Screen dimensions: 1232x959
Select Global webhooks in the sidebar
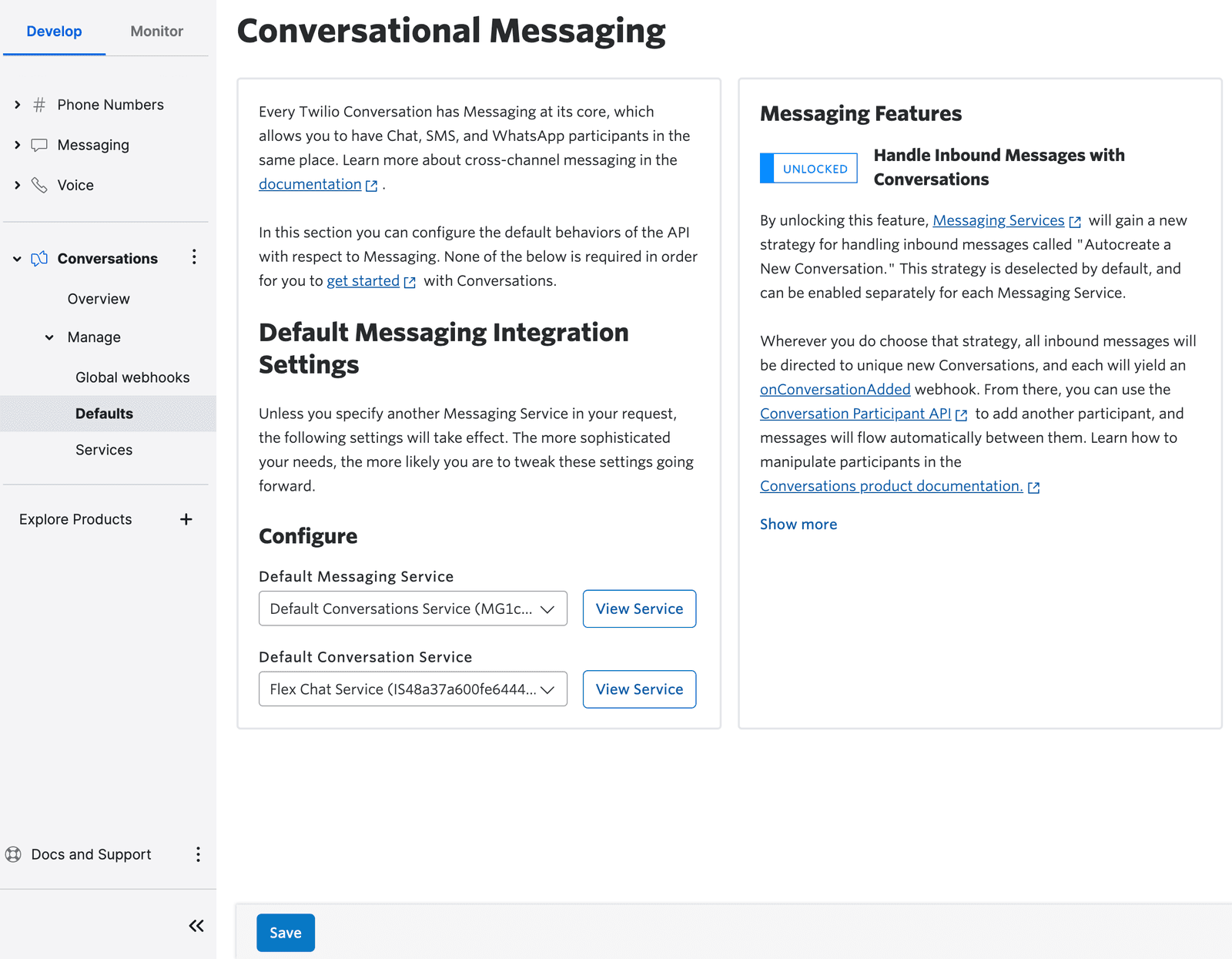[132, 377]
